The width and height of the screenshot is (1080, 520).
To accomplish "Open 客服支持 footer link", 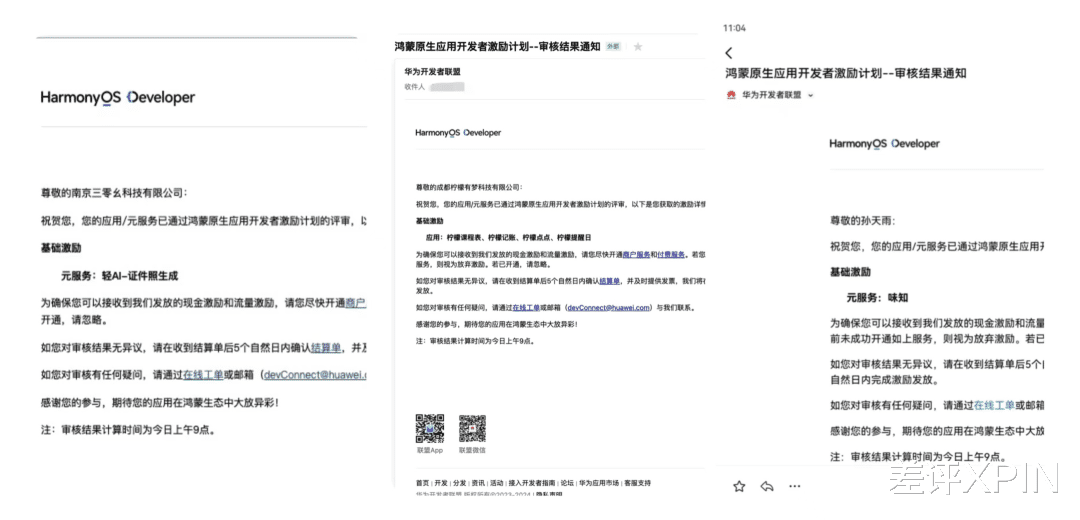I will [637, 483].
